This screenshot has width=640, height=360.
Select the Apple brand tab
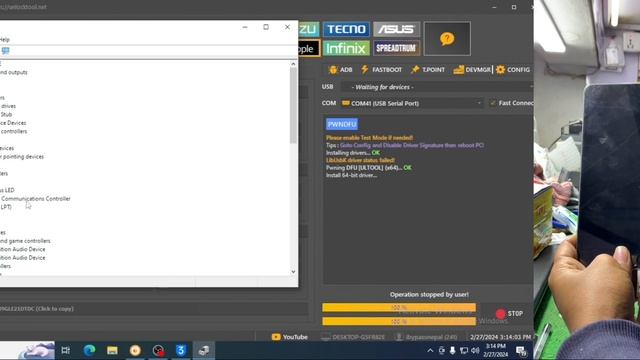point(309,48)
